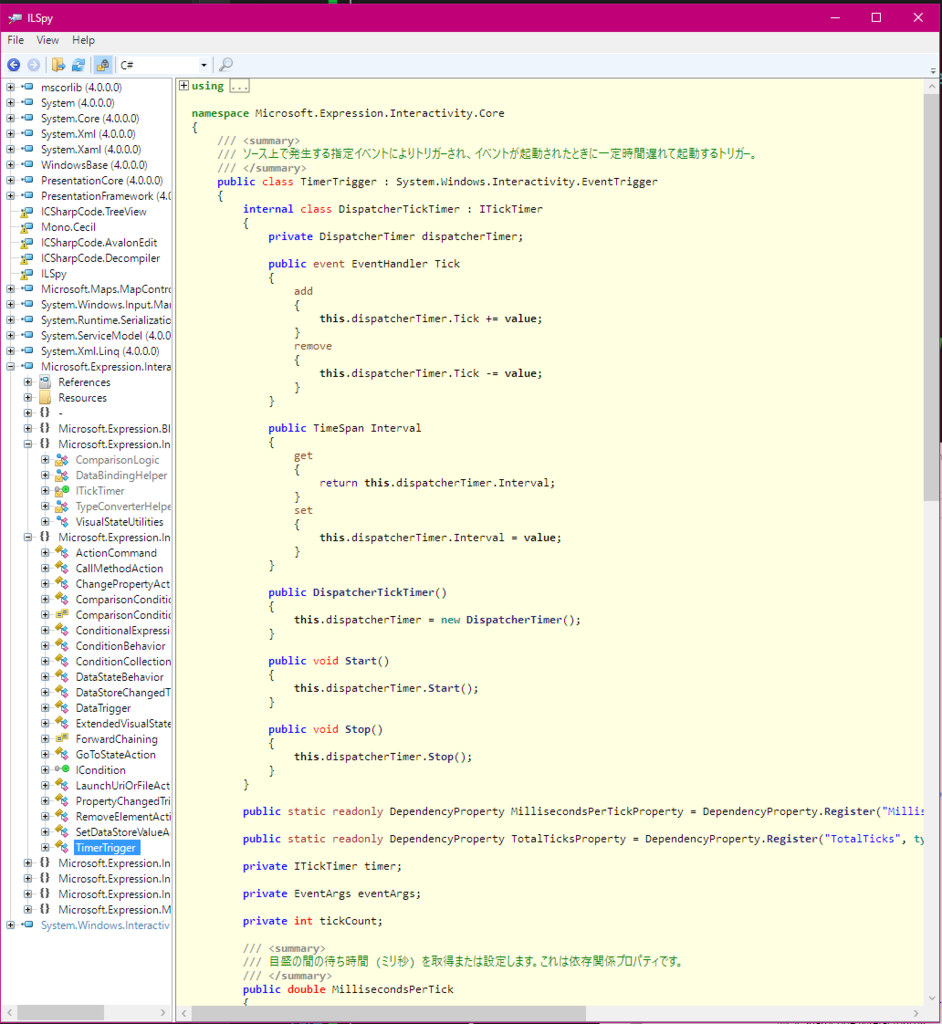Click the DispatcherTimer type link in code
This screenshot has height=1024, width=942.
click(x=366, y=236)
